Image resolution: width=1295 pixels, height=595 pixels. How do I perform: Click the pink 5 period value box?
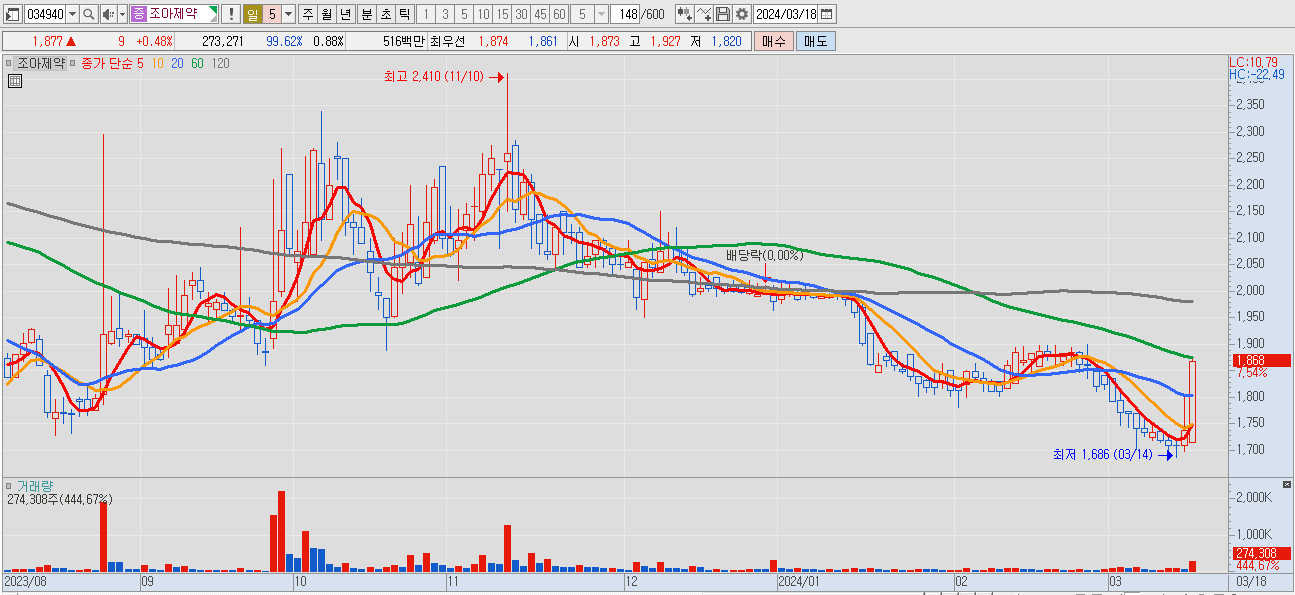coord(272,14)
